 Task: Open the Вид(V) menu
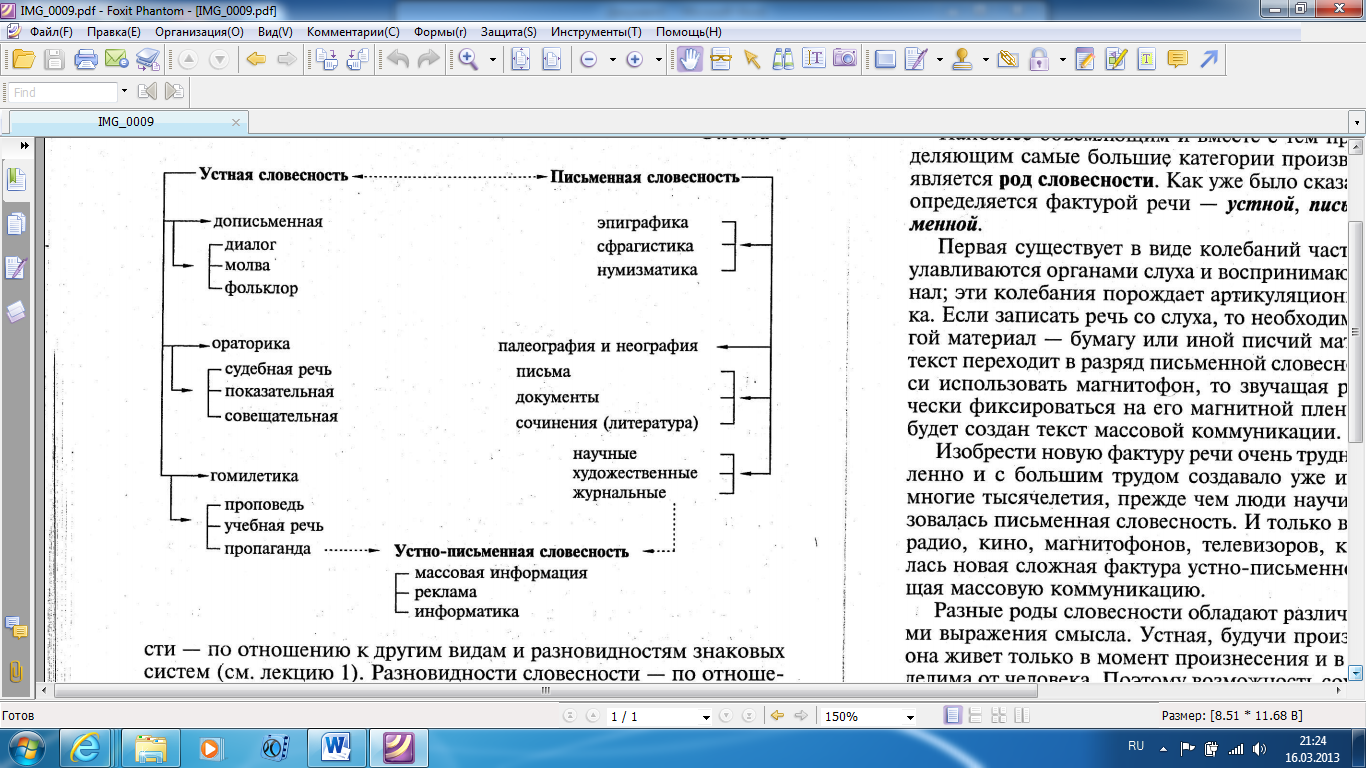coord(275,32)
